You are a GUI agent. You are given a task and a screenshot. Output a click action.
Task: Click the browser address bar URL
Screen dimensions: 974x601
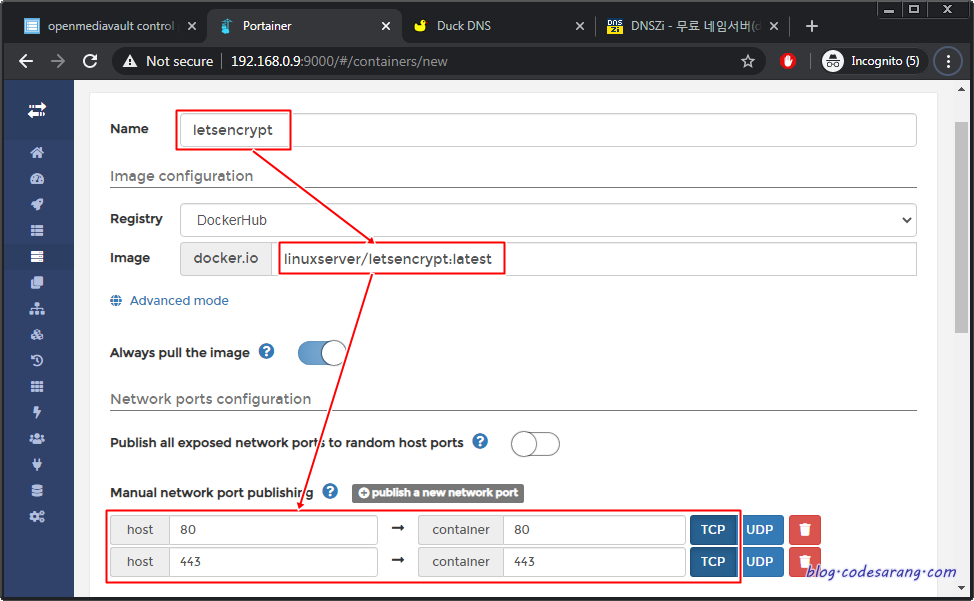(339, 61)
